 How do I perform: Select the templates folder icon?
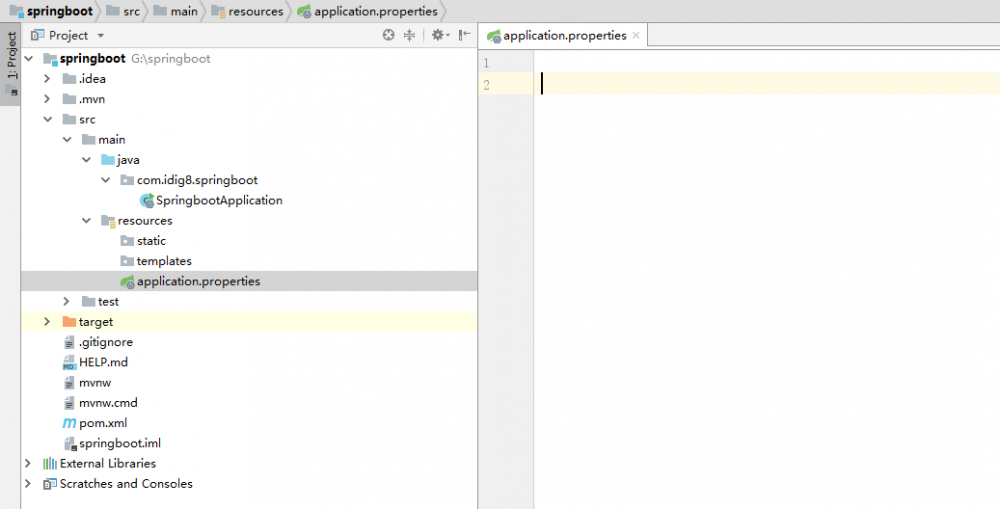pyautogui.click(x=127, y=262)
